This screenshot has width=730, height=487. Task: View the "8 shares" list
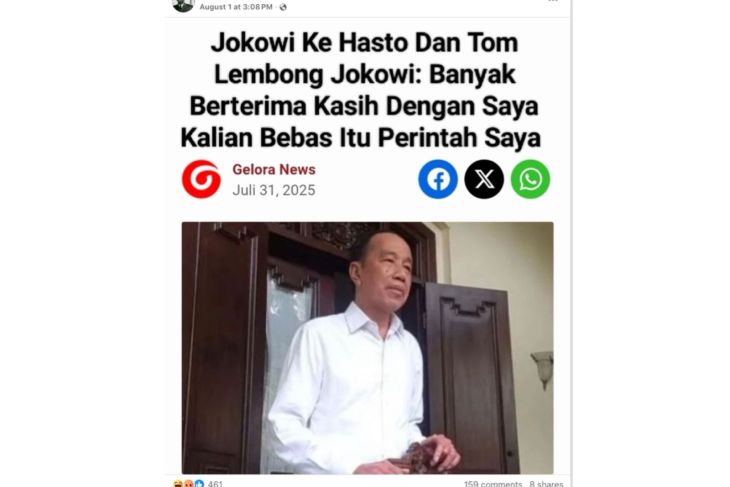[546, 484]
